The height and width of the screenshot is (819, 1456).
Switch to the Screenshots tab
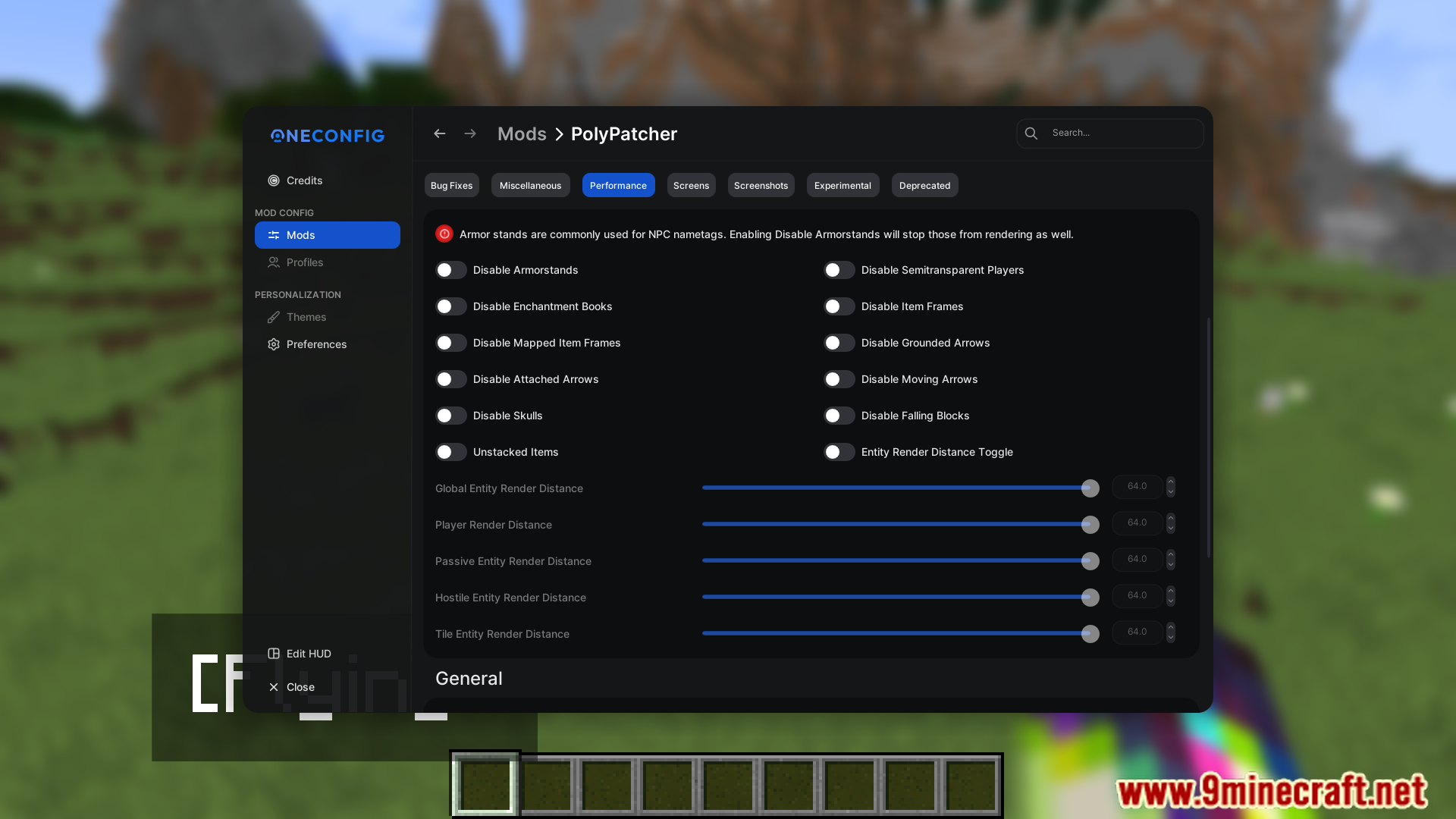pos(761,185)
